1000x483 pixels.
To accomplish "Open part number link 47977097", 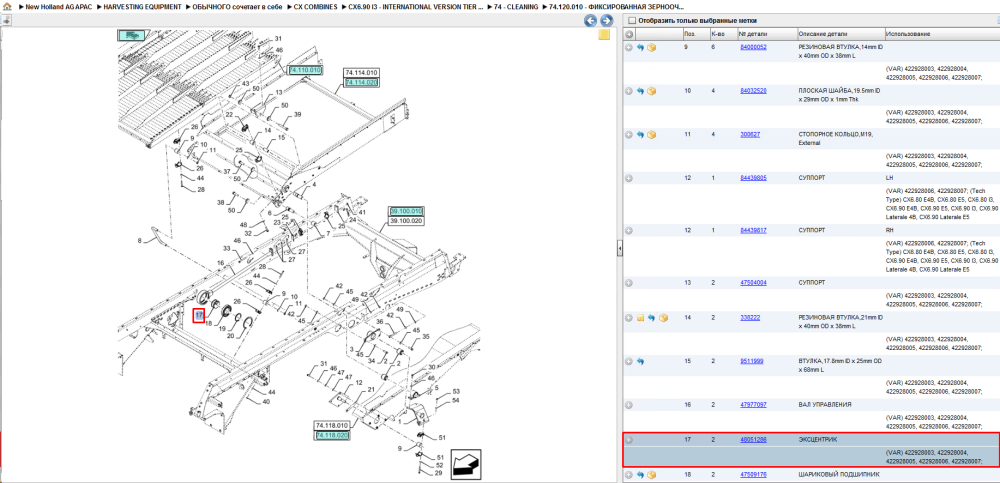I will tap(753, 405).
